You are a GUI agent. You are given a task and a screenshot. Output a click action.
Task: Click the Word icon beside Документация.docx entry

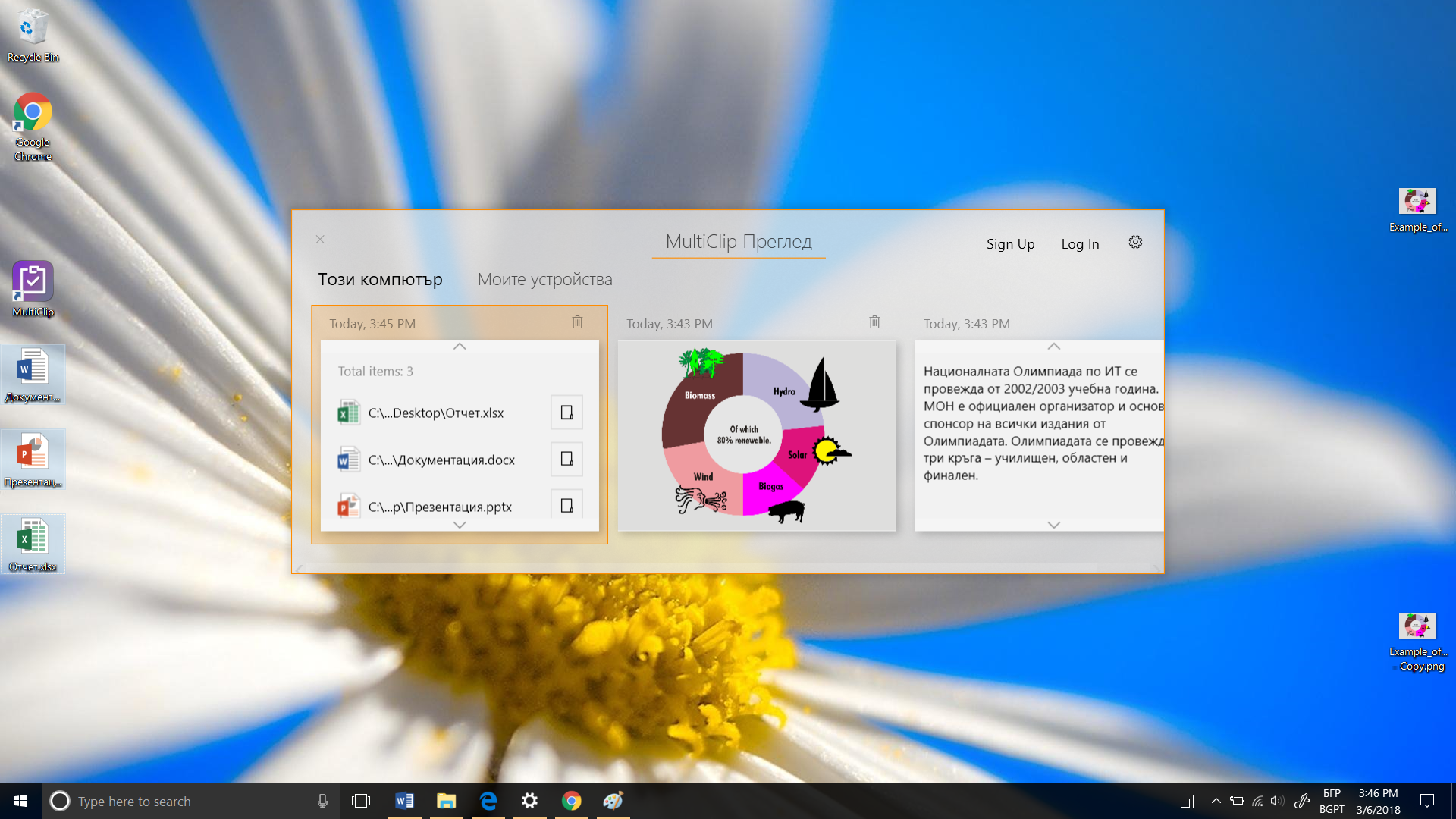click(348, 460)
